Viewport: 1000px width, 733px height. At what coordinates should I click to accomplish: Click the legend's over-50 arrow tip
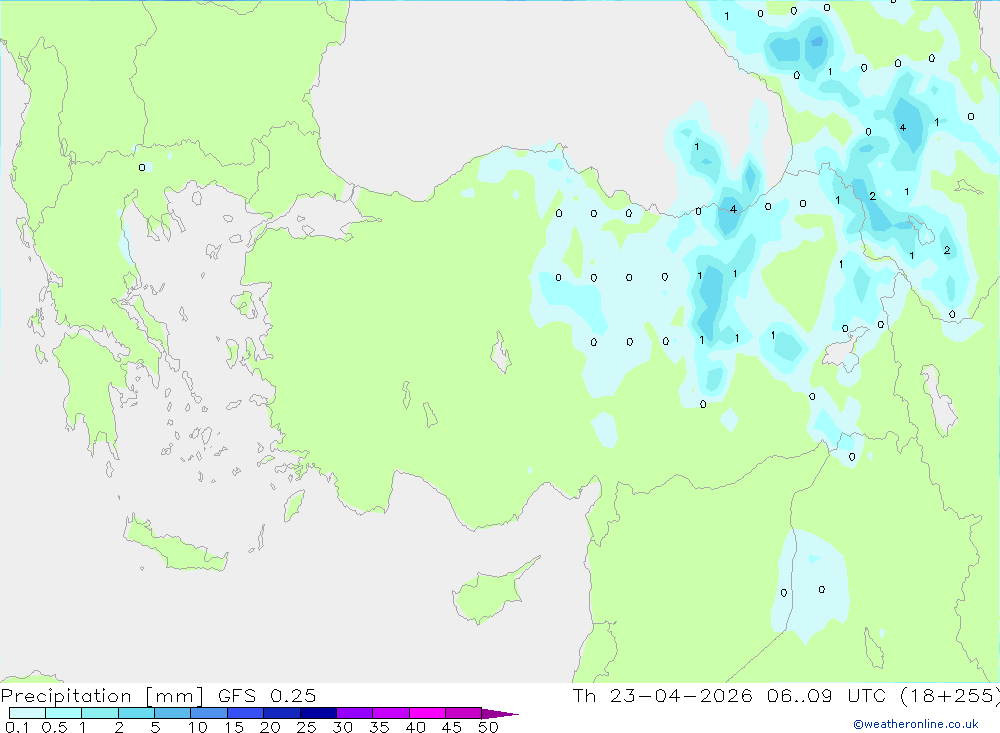pos(501,713)
